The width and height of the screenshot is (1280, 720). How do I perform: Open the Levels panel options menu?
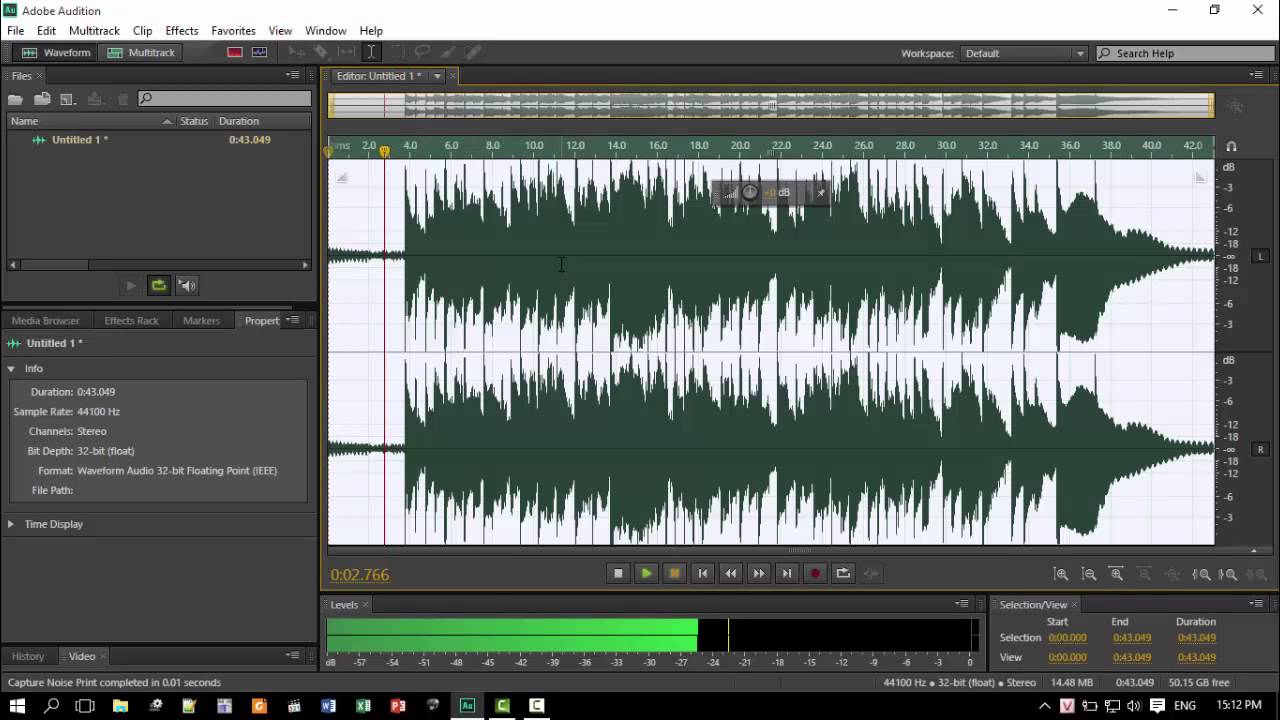point(962,604)
